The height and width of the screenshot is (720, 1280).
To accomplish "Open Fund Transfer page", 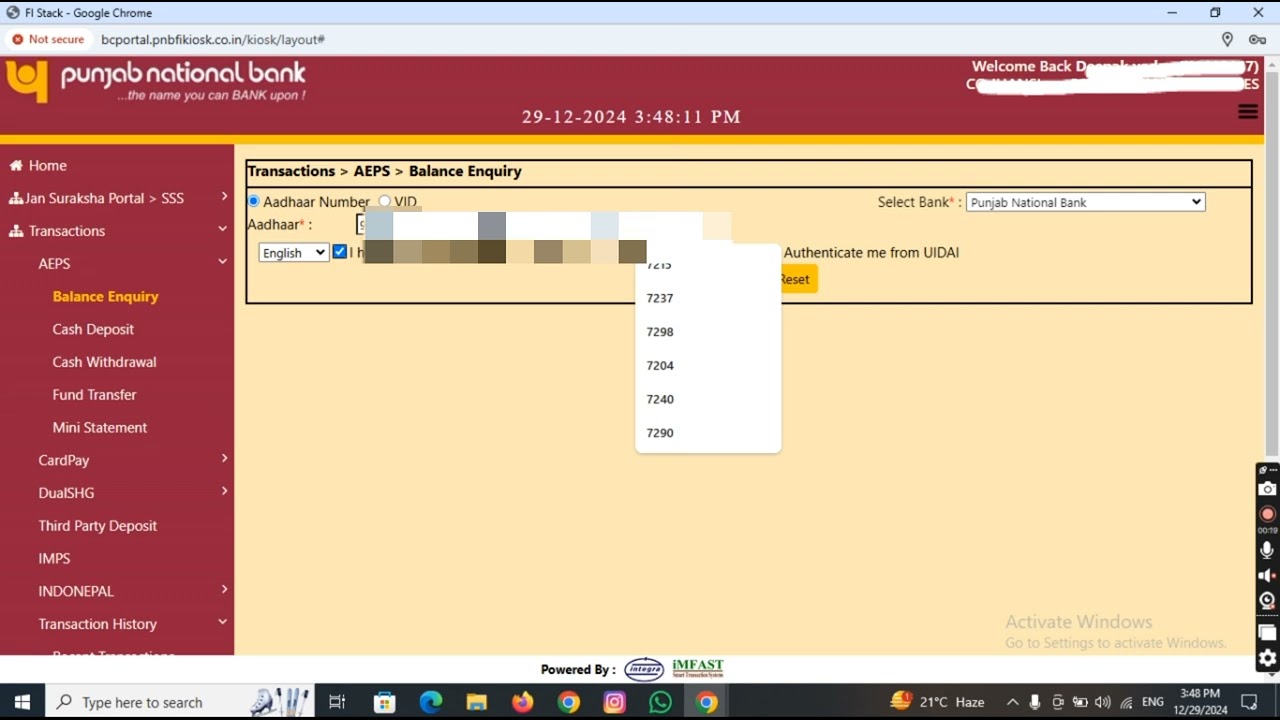I will pos(94,395).
